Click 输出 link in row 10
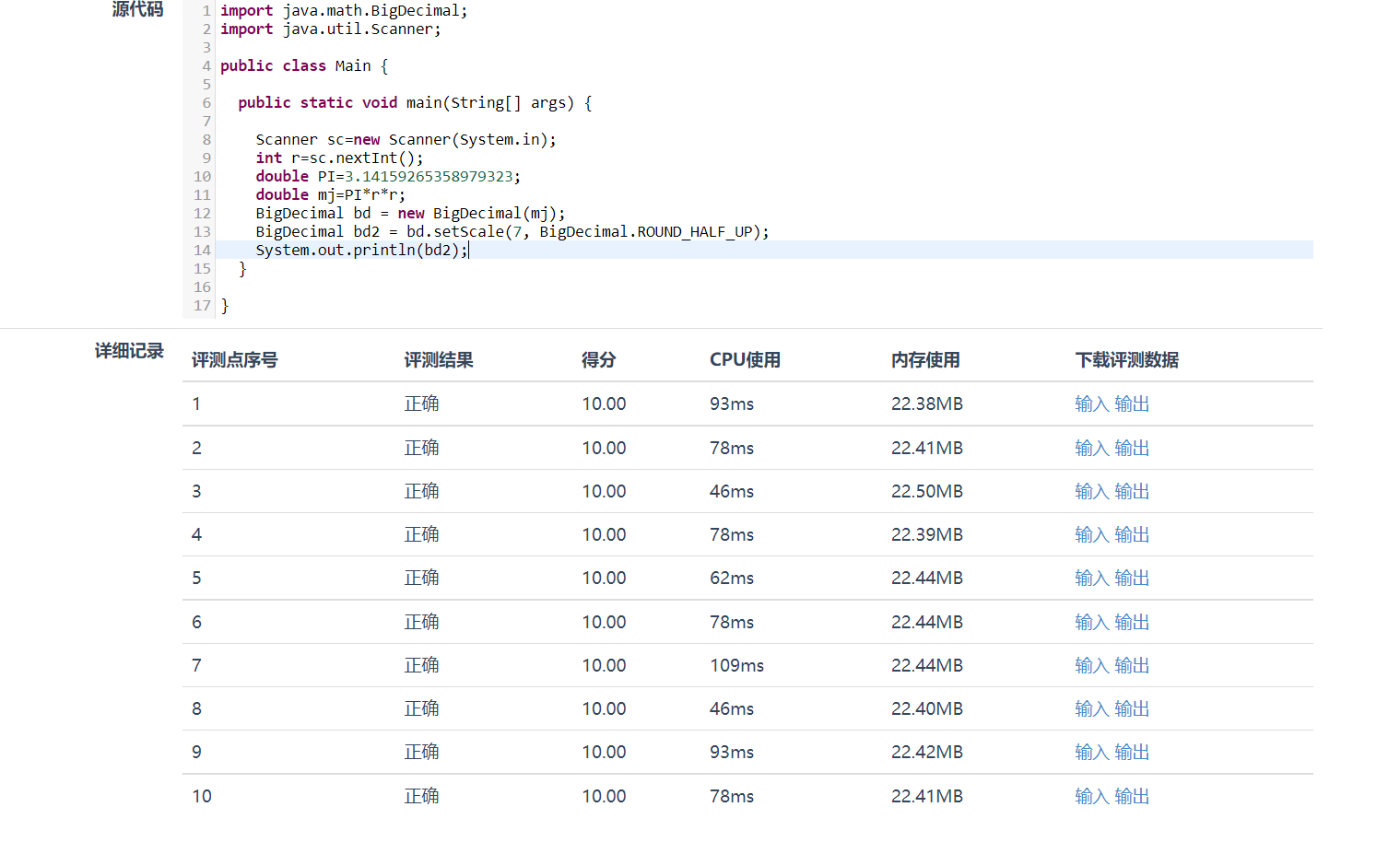This screenshot has height=842, width=1400. coord(1132,797)
